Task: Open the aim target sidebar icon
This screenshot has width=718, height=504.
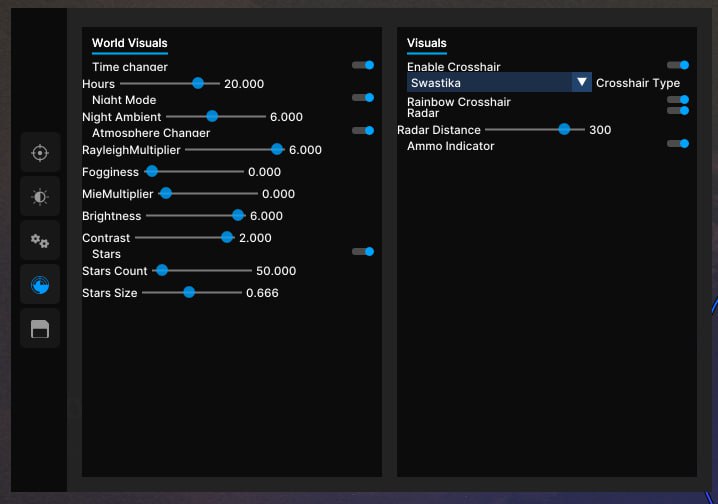Action: (x=40, y=153)
